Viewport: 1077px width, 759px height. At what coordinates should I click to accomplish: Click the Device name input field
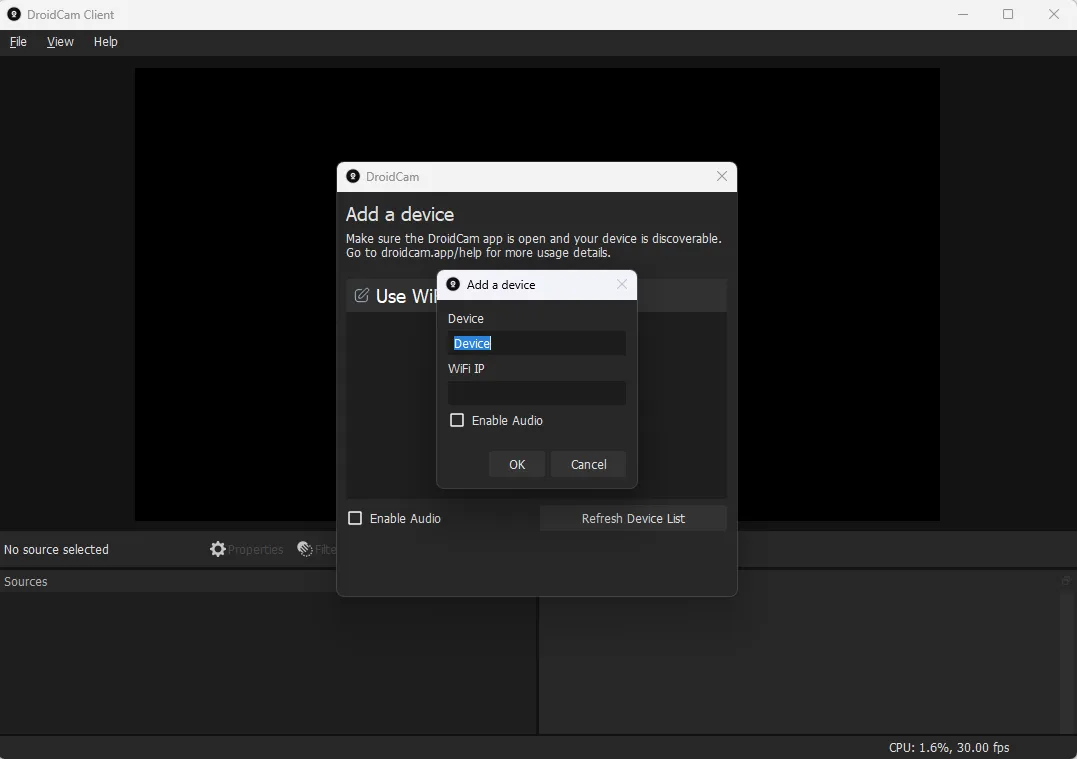(x=536, y=343)
